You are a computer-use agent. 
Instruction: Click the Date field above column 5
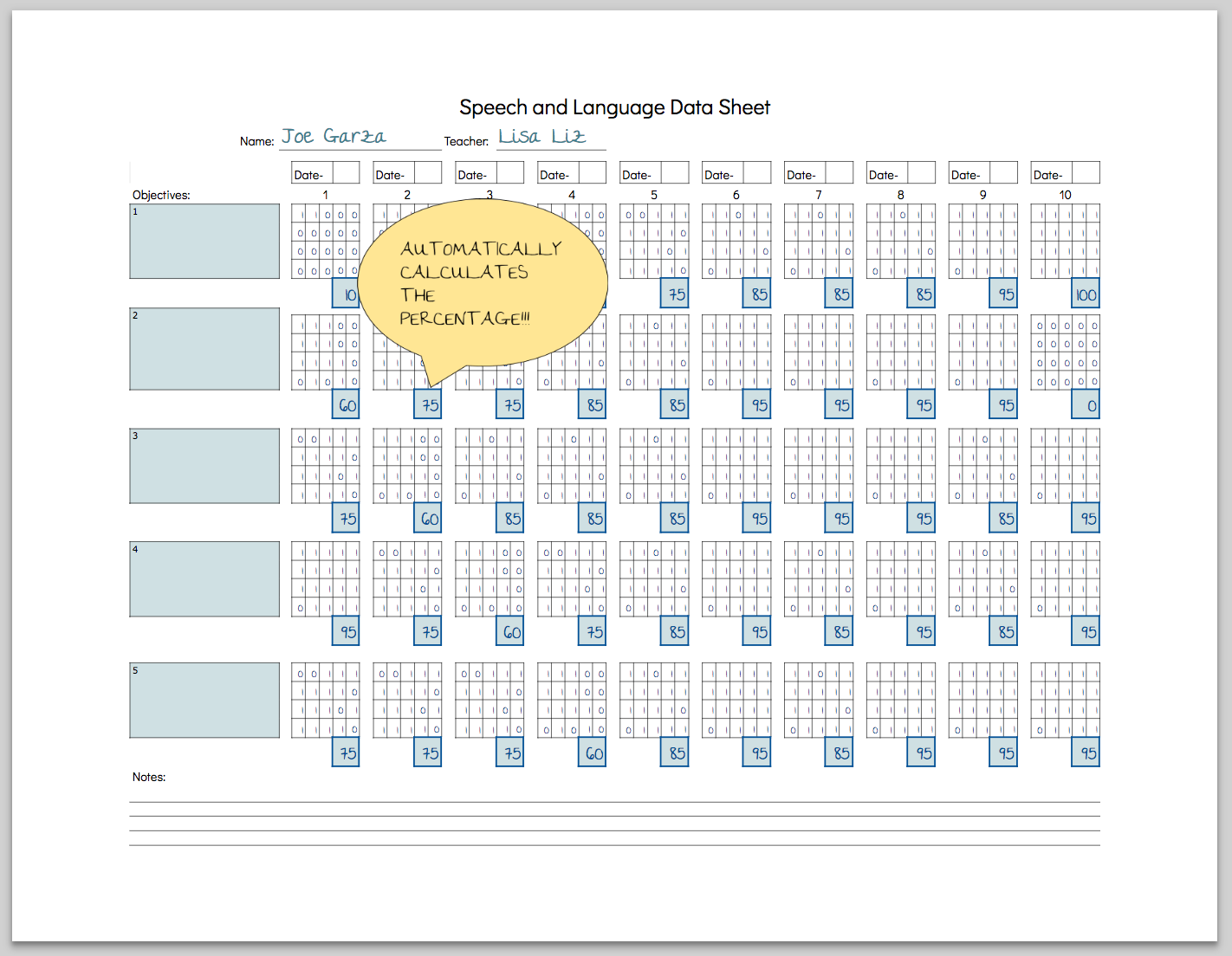[653, 172]
